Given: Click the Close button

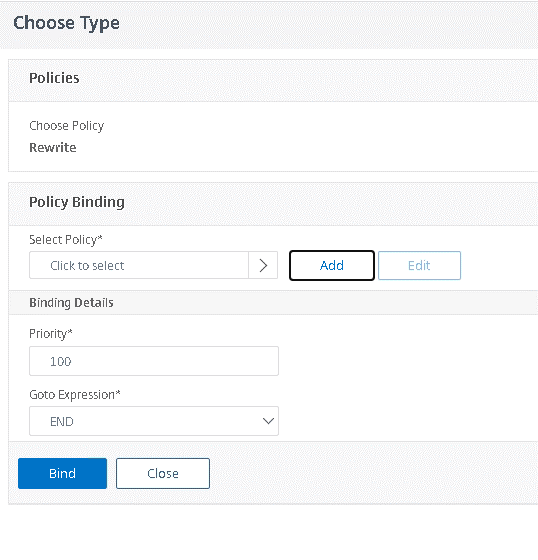Looking at the screenshot, I should 163,473.
